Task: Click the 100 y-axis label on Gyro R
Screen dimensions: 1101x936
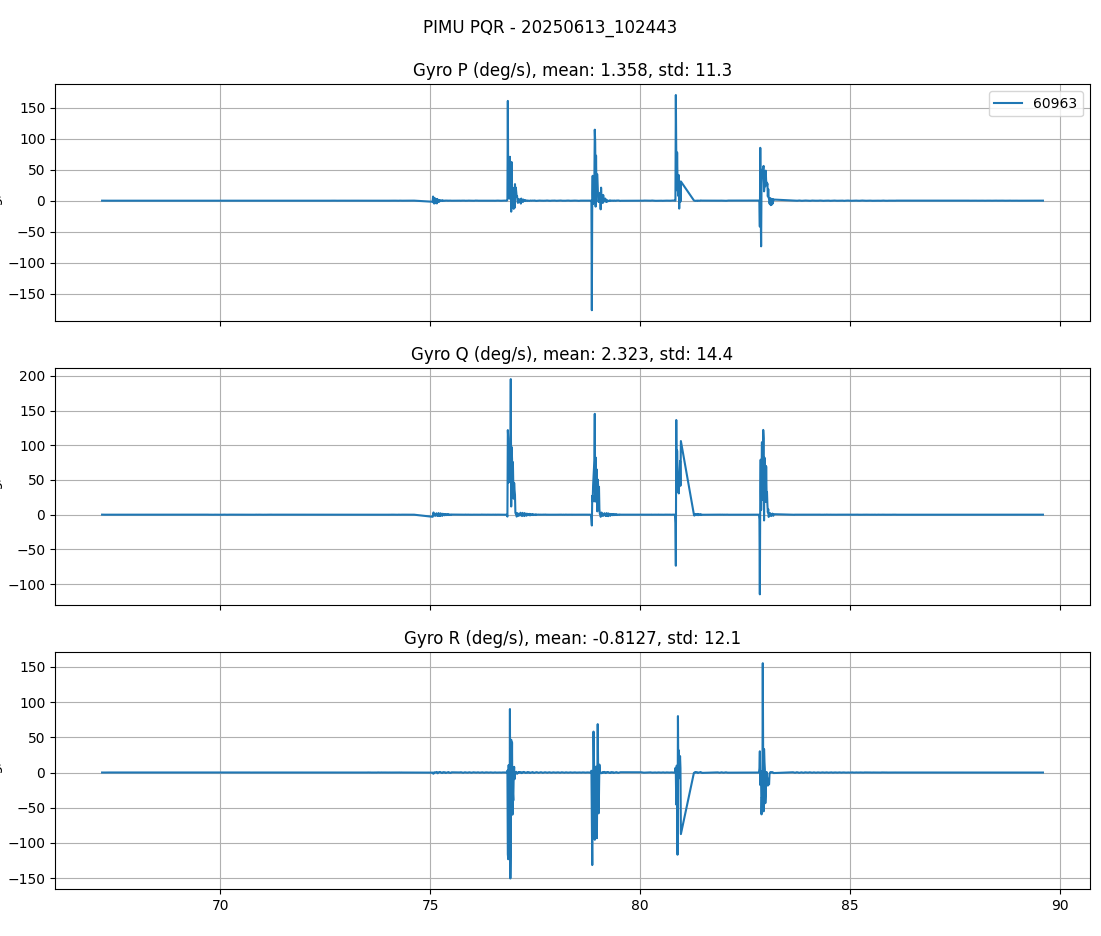Action: [x=34, y=702]
